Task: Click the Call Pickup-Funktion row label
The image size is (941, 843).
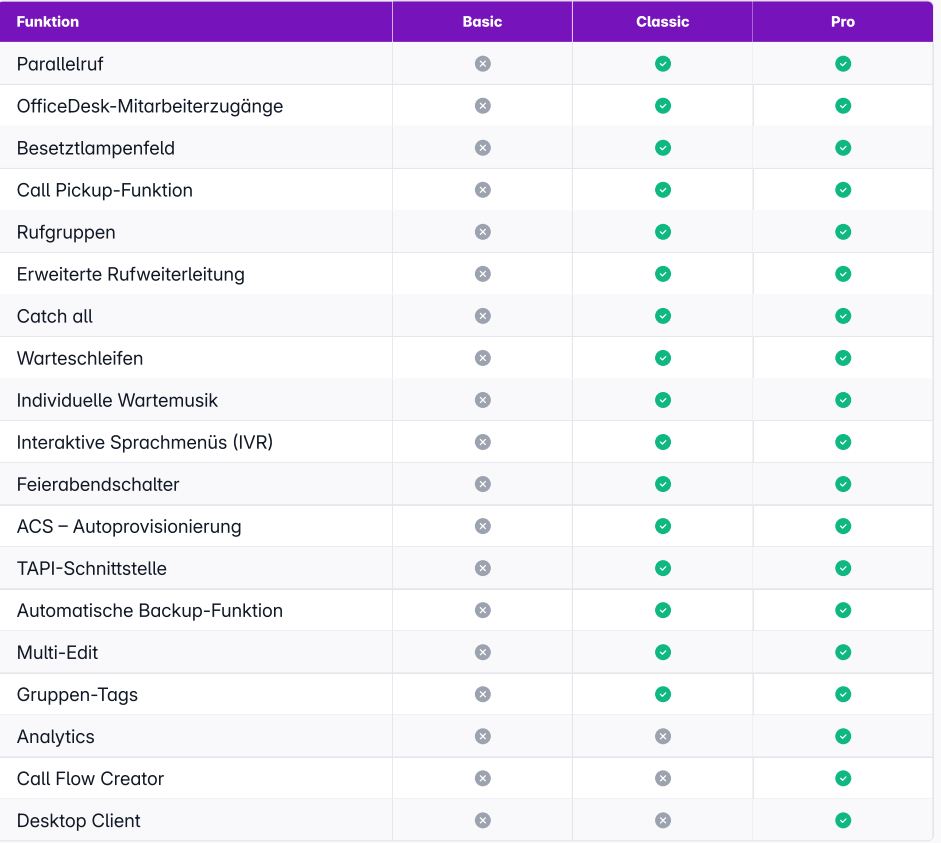Action: pos(105,190)
